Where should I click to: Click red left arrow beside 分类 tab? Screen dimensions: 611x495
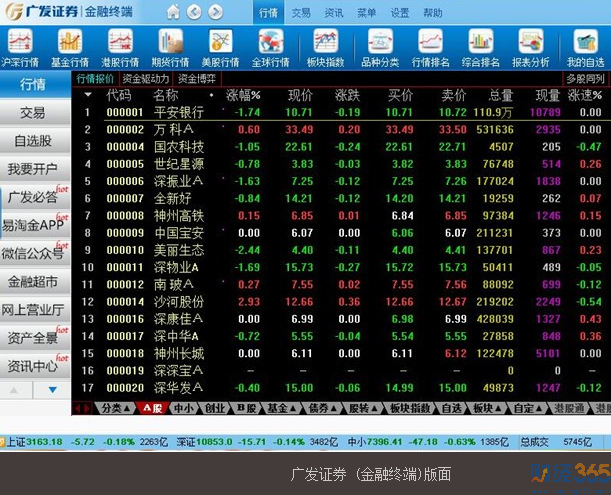(x=77, y=408)
